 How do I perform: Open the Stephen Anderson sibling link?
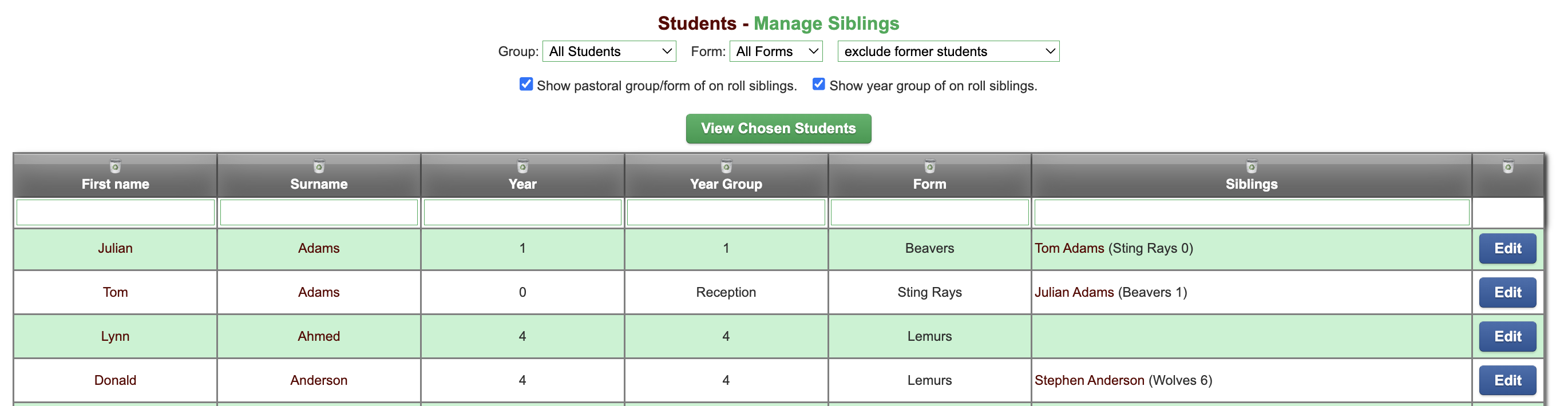click(1089, 380)
